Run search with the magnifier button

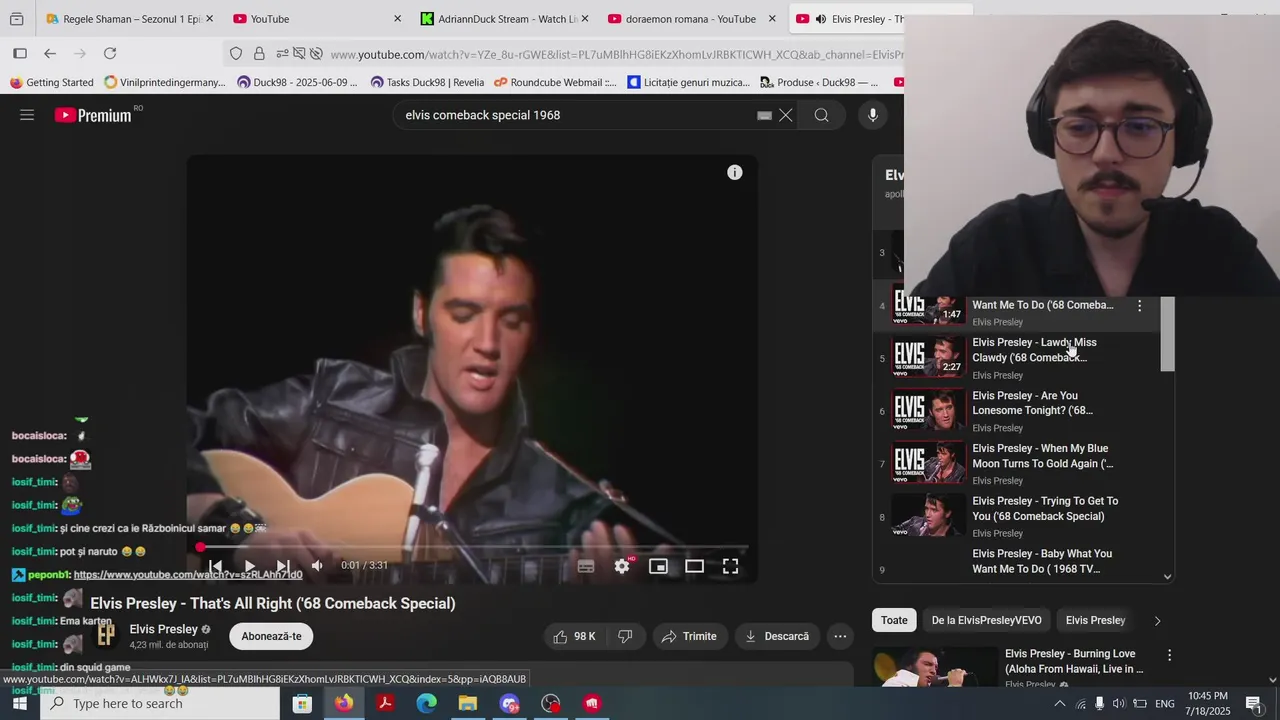coord(821,115)
